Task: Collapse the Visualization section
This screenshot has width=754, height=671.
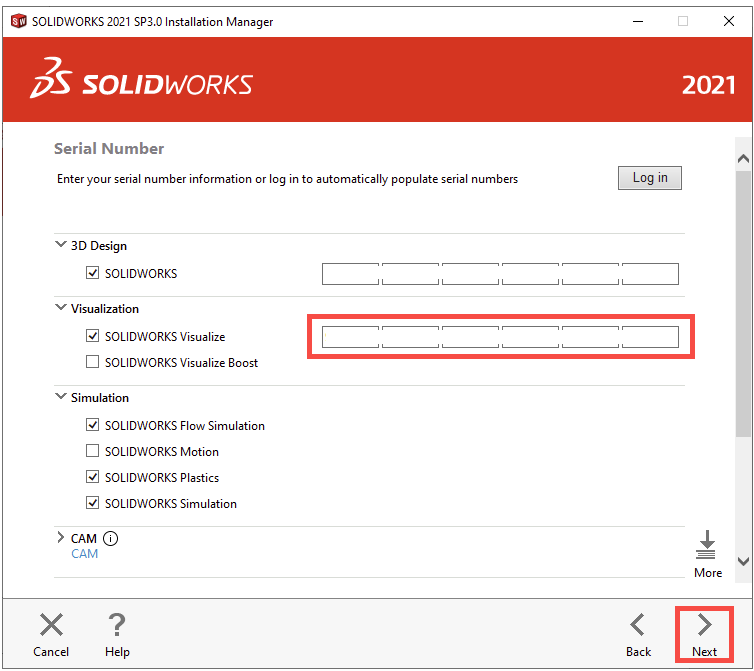Action: [61, 308]
